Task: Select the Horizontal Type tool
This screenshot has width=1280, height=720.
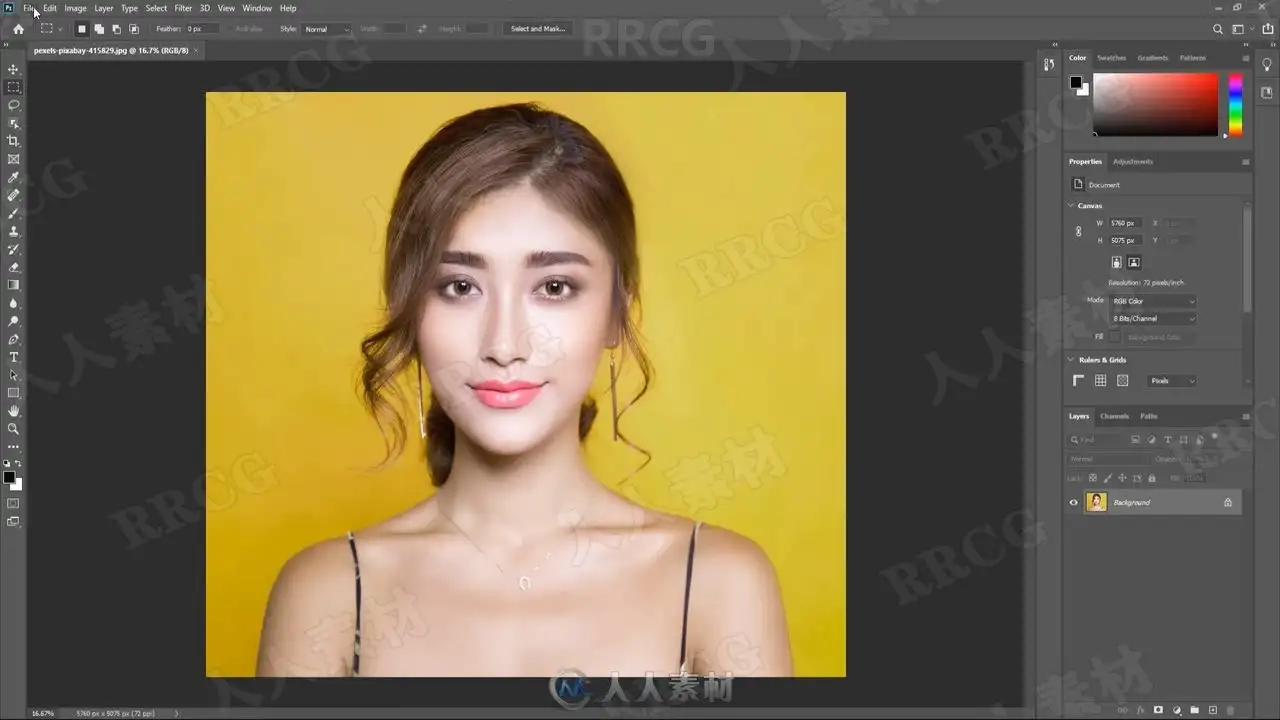Action: (x=14, y=357)
